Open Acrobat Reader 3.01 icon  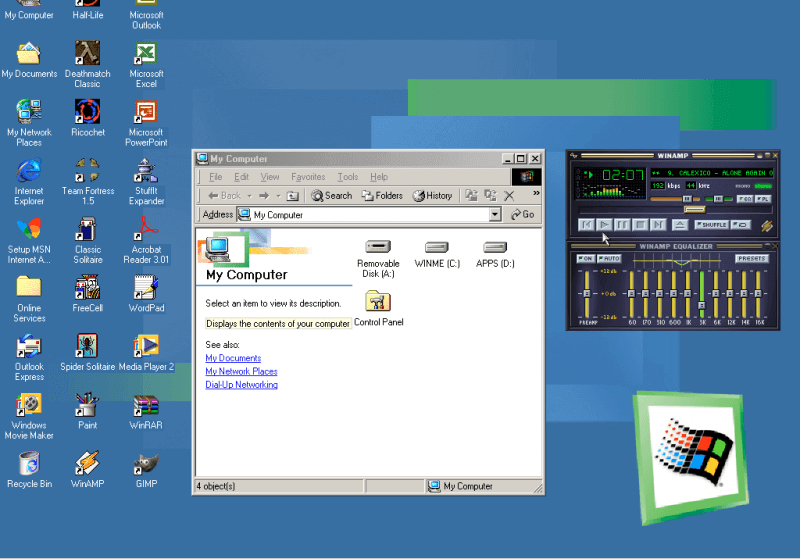pyautogui.click(x=146, y=240)
